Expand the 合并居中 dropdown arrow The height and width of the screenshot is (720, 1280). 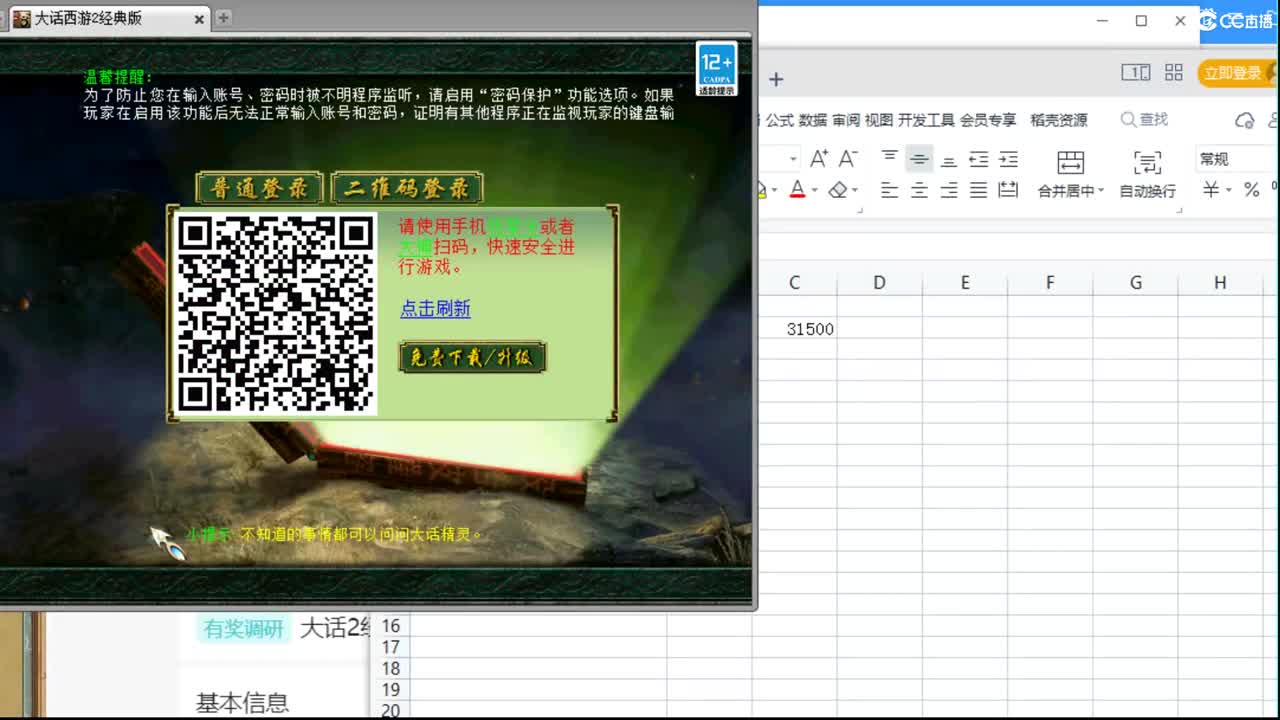tap(1101, 191)
